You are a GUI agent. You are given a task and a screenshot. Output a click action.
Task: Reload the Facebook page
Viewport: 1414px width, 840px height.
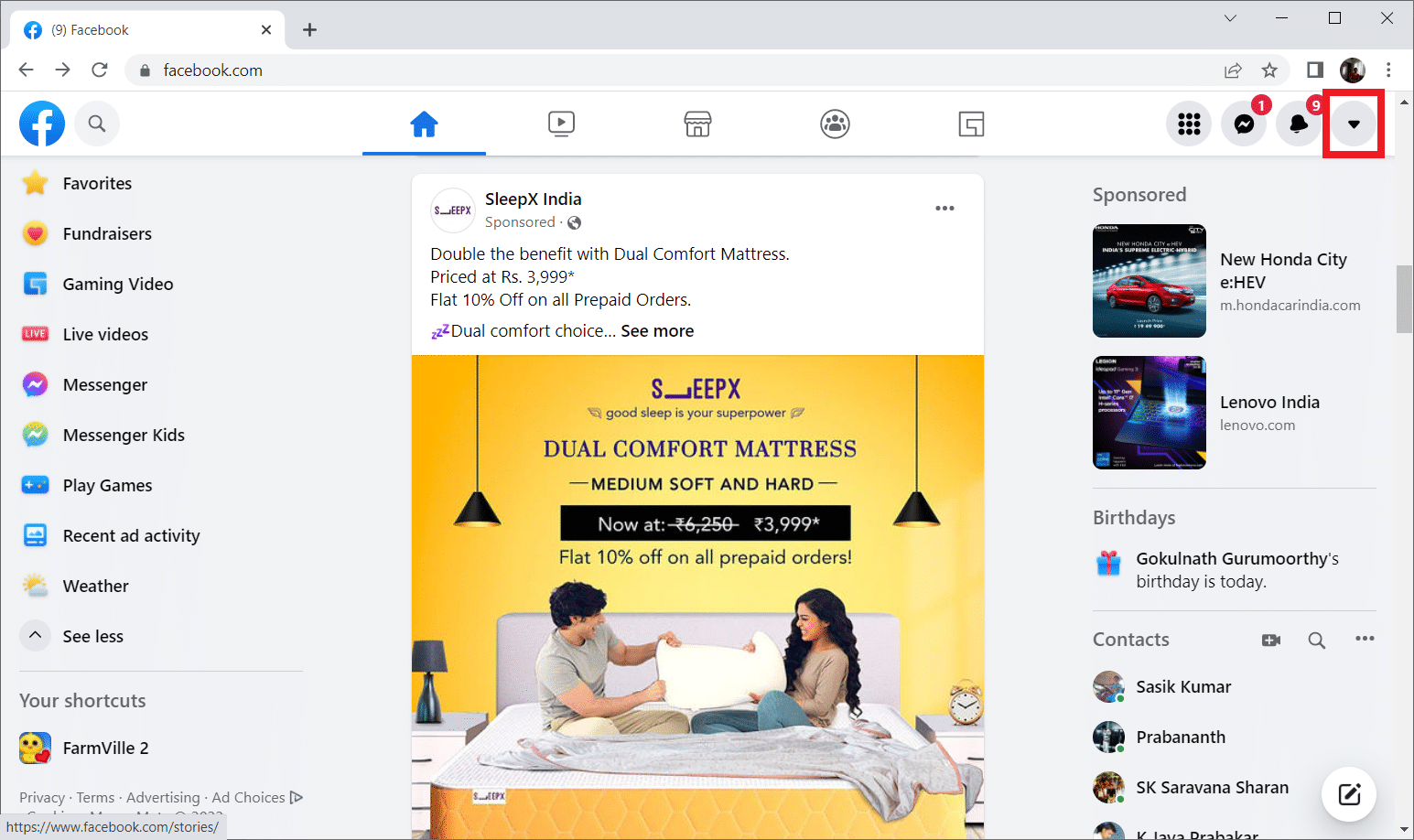coord(100,70)
